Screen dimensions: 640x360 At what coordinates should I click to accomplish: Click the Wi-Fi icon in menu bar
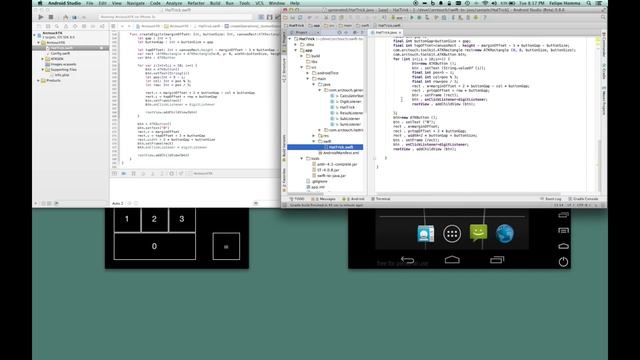485,3
